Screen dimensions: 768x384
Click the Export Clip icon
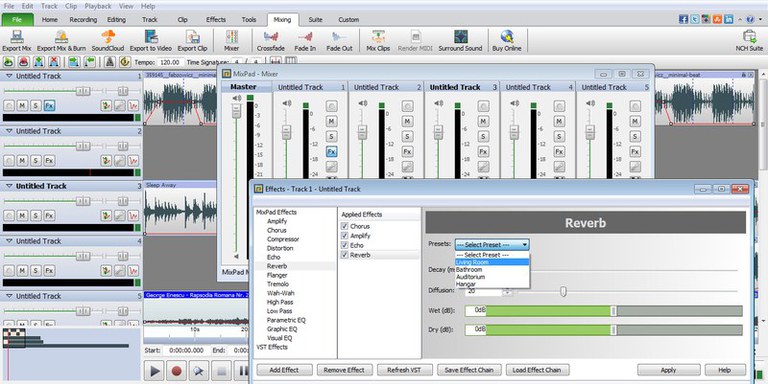(x=192, y=40)
